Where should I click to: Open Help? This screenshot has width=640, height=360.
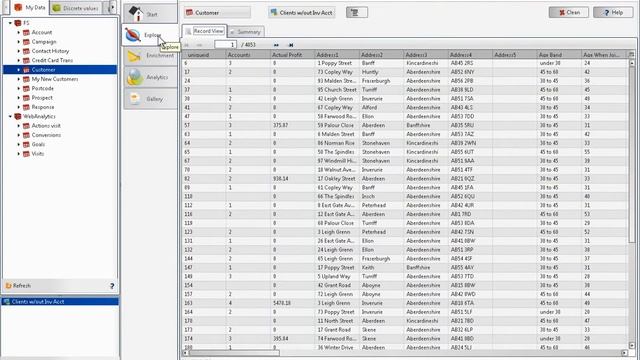pyautogui.click(x=613, y=12)
